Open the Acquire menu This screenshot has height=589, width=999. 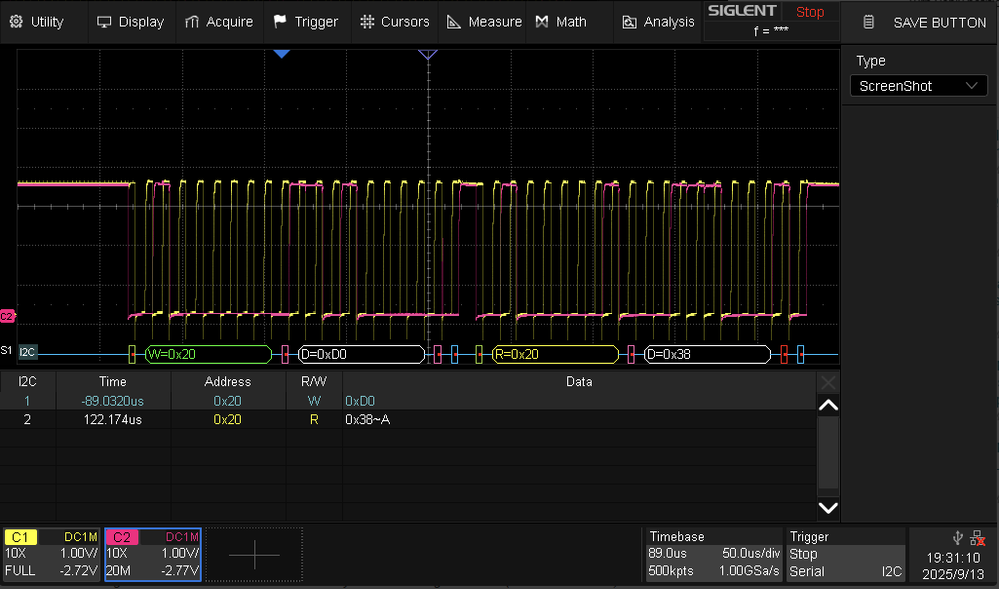pos(219,22)
